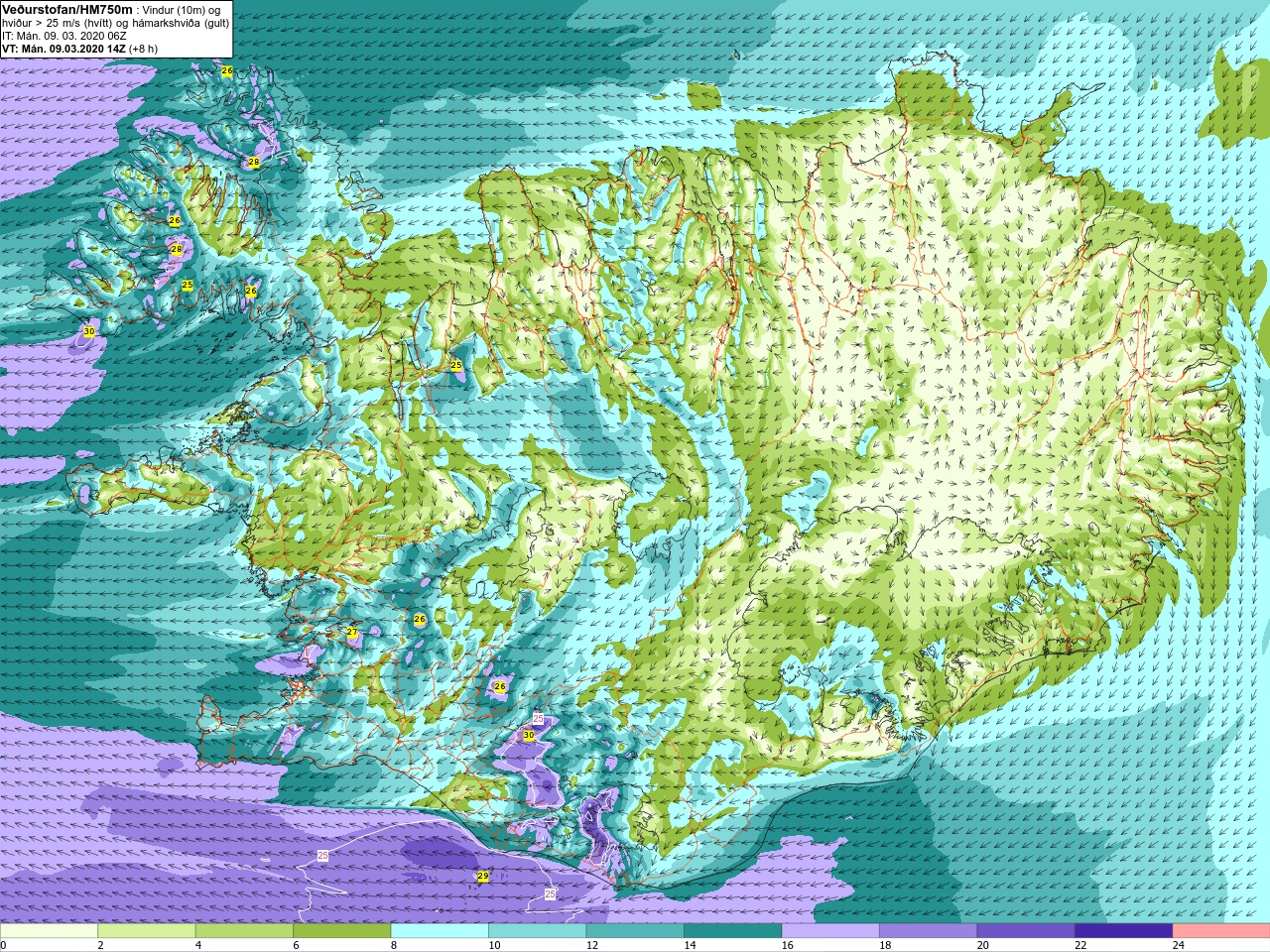1270x952 pixels.
Task: Click the pink above-24 m/s legend swatch
Action: [x=1221, y=931]
